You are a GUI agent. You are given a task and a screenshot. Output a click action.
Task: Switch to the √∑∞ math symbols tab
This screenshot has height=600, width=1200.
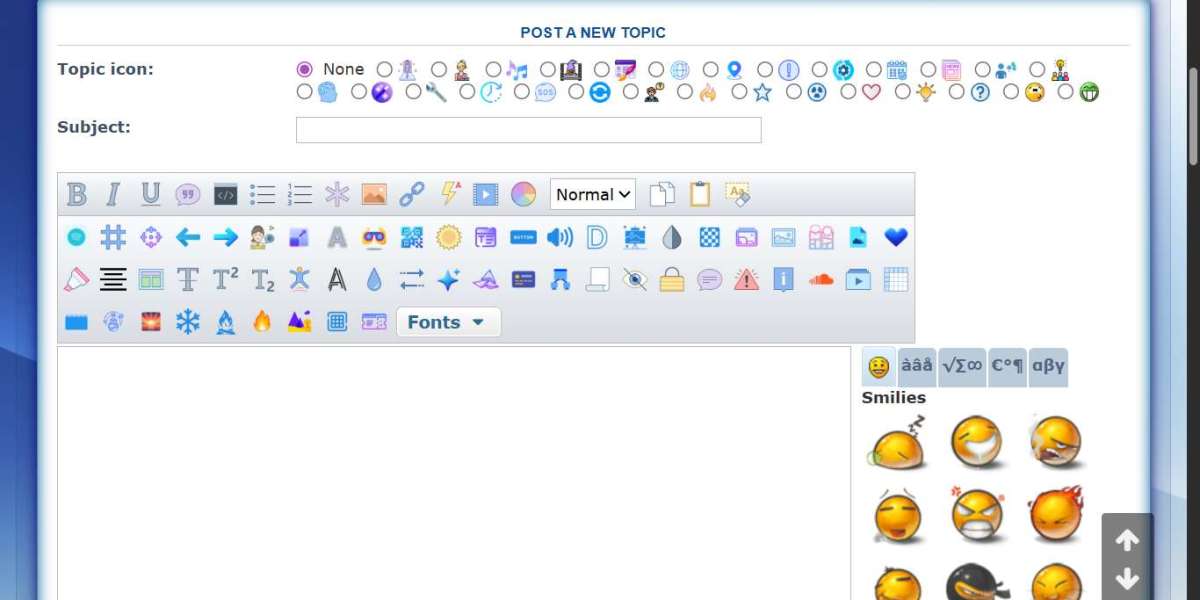[x=961, y=366]
